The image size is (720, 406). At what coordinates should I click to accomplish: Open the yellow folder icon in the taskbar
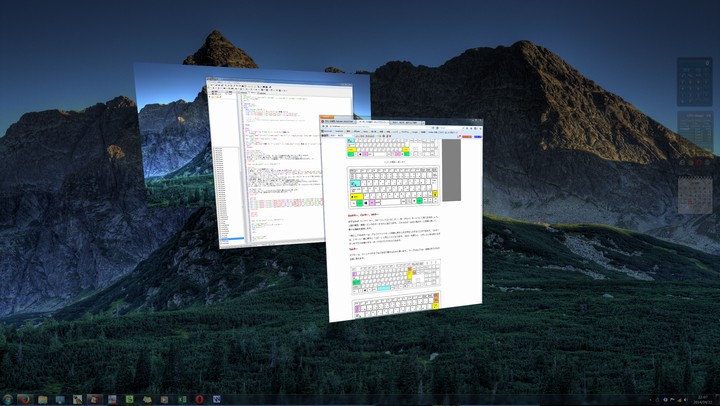(43, 398)
